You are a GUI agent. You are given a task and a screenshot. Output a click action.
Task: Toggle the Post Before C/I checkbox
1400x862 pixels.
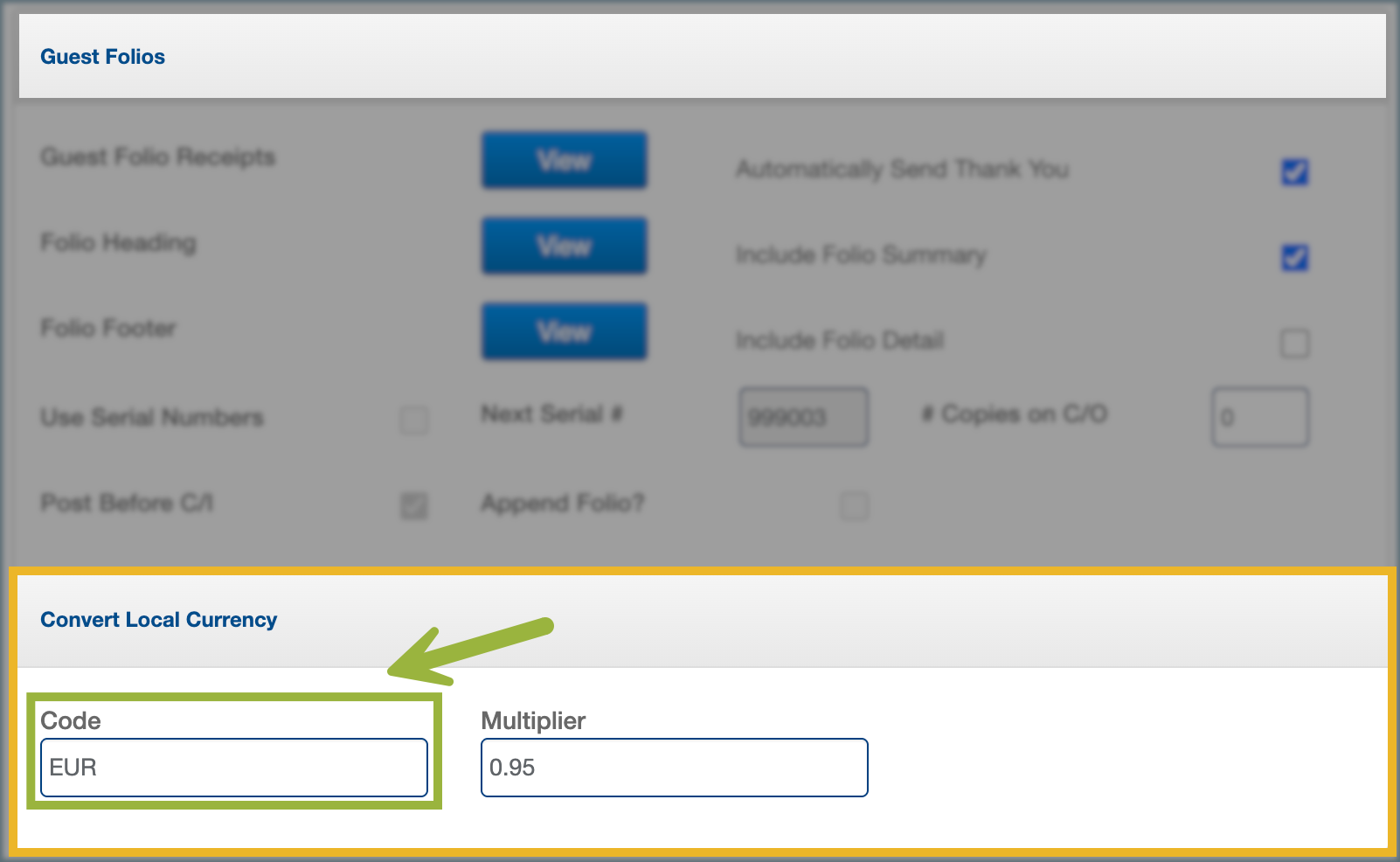click(414, 505)
